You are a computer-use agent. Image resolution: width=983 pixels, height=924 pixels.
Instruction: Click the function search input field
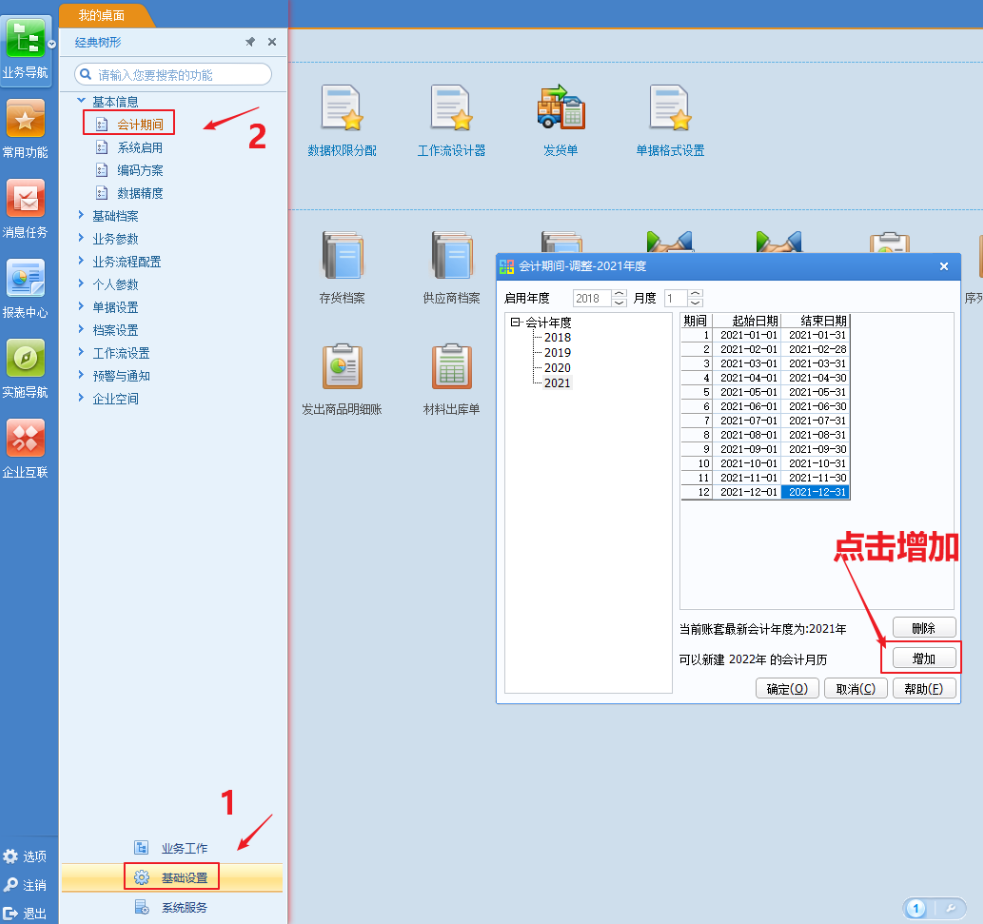click(x=180, y=75)
